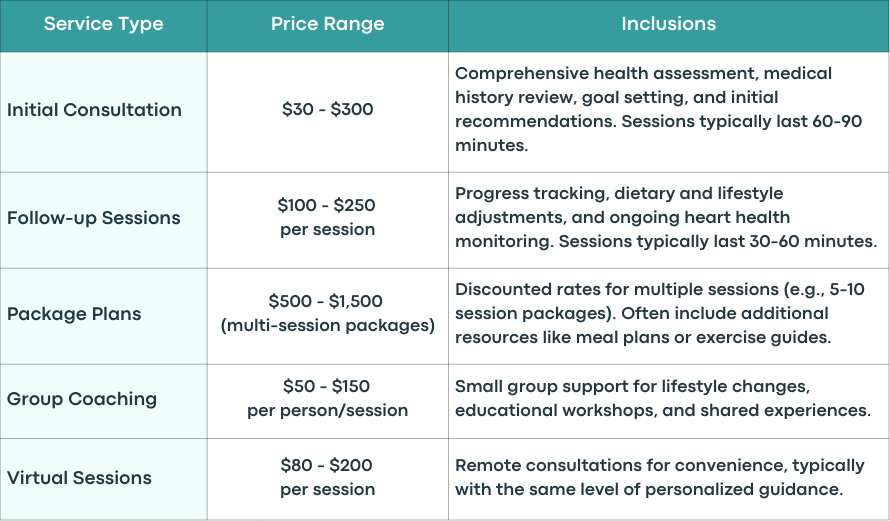
Task: Click the small group support description
Action: (x=663, y=398)
